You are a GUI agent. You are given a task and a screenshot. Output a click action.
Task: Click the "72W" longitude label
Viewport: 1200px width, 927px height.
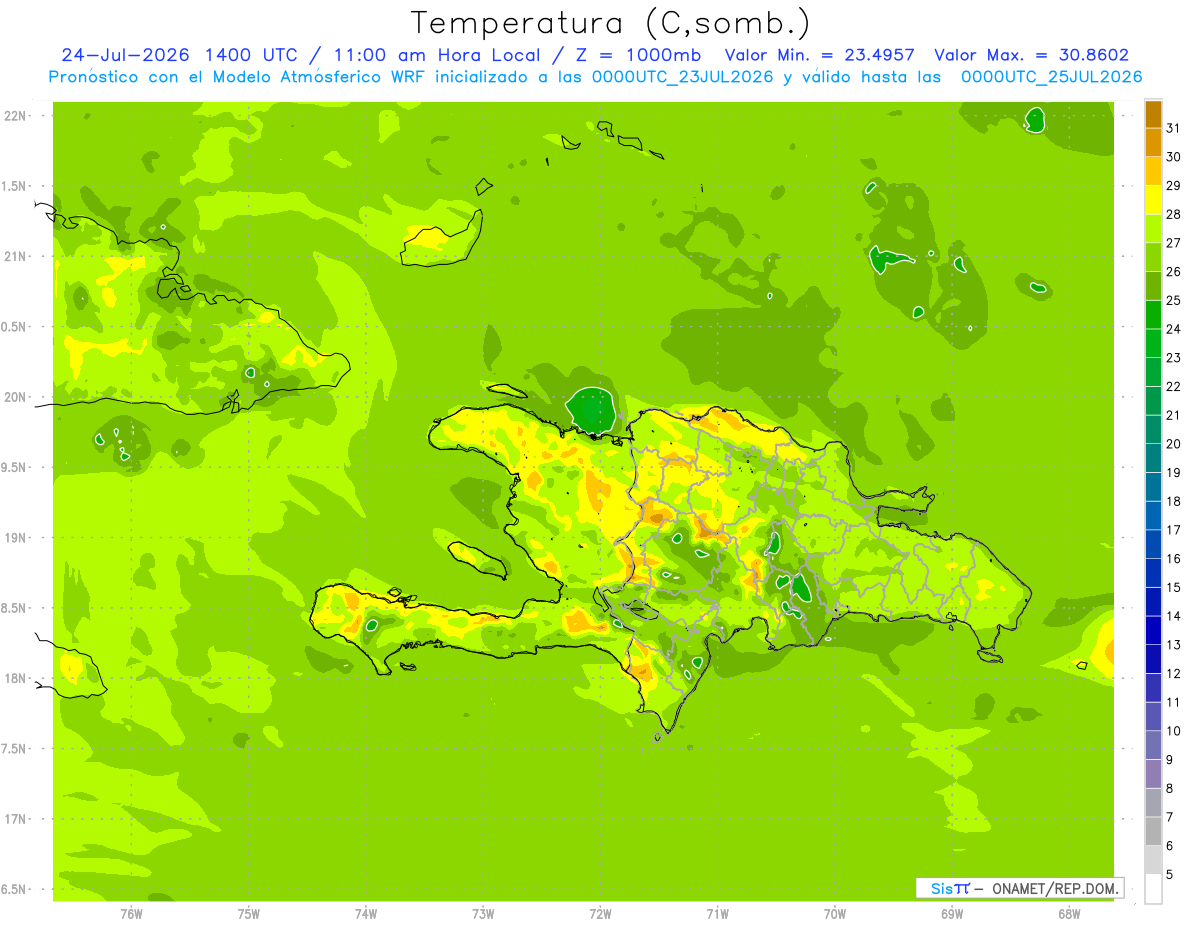point(600,914)
